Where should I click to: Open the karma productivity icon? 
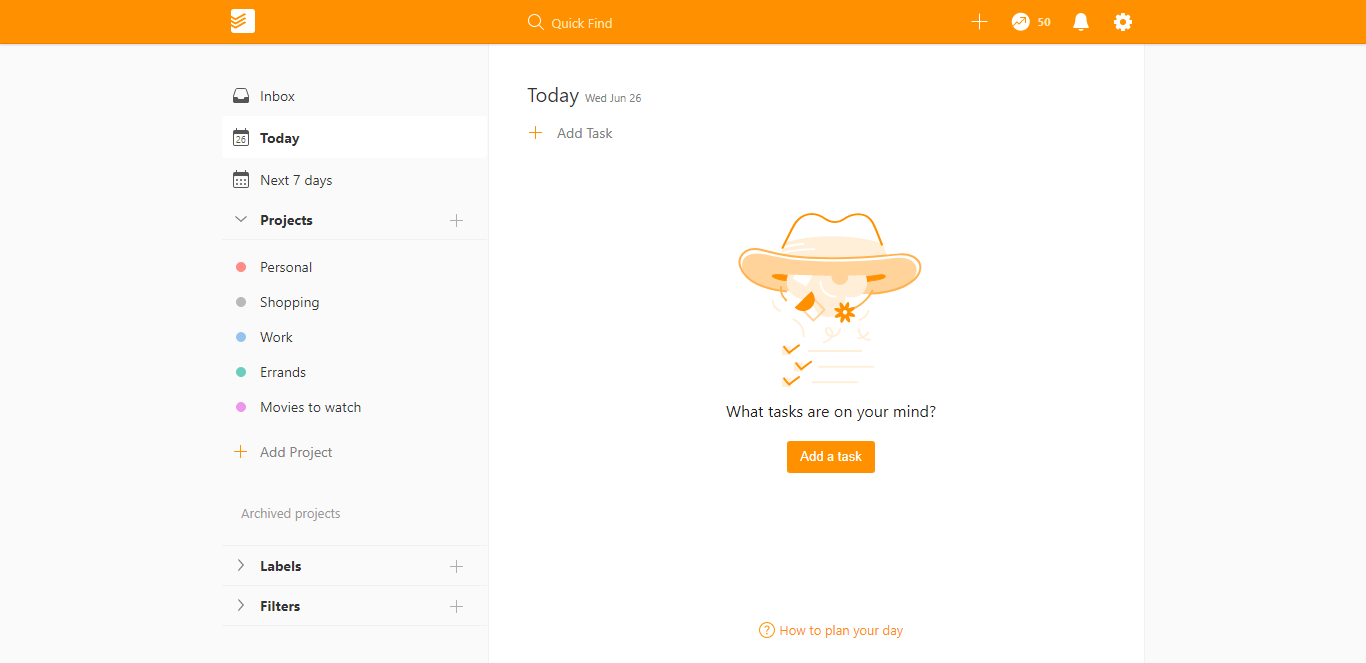(x=1020, y=22)
